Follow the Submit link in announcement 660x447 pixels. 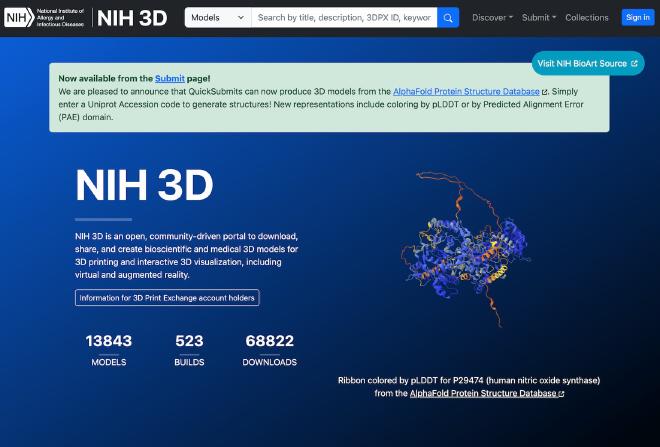(168, 78)
